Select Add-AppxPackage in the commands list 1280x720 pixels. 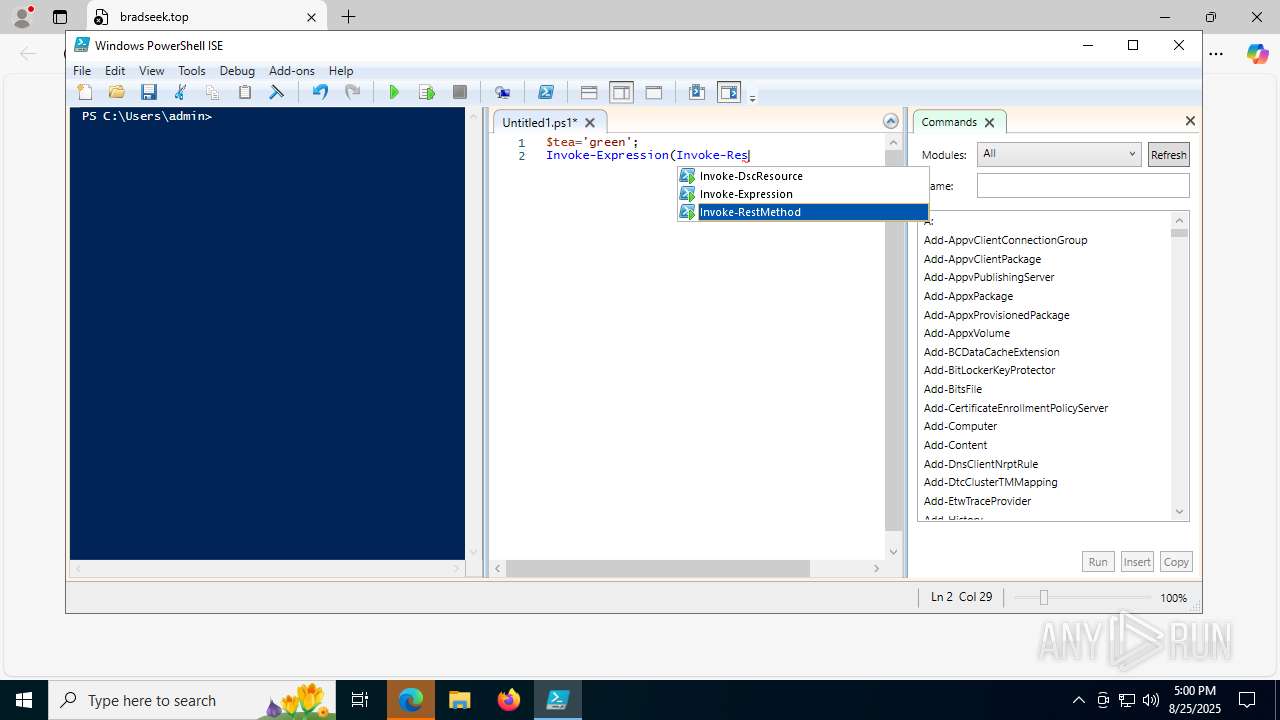(x=968, y=296)
